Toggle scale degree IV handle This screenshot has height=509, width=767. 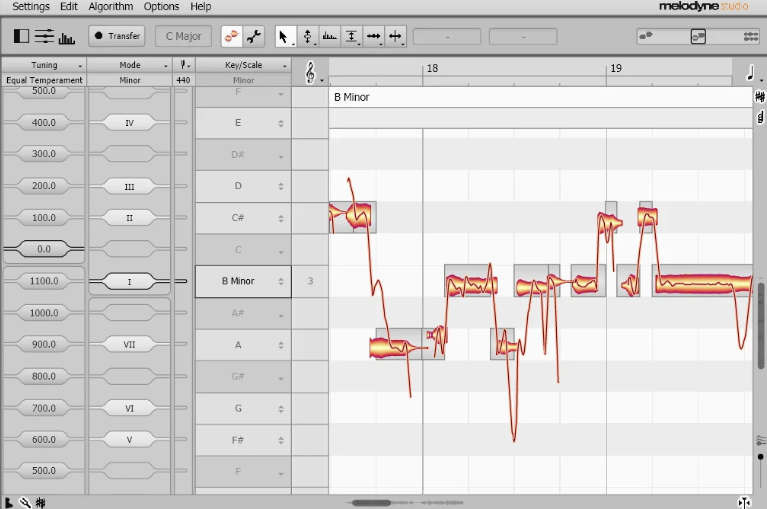pos(130,123)
